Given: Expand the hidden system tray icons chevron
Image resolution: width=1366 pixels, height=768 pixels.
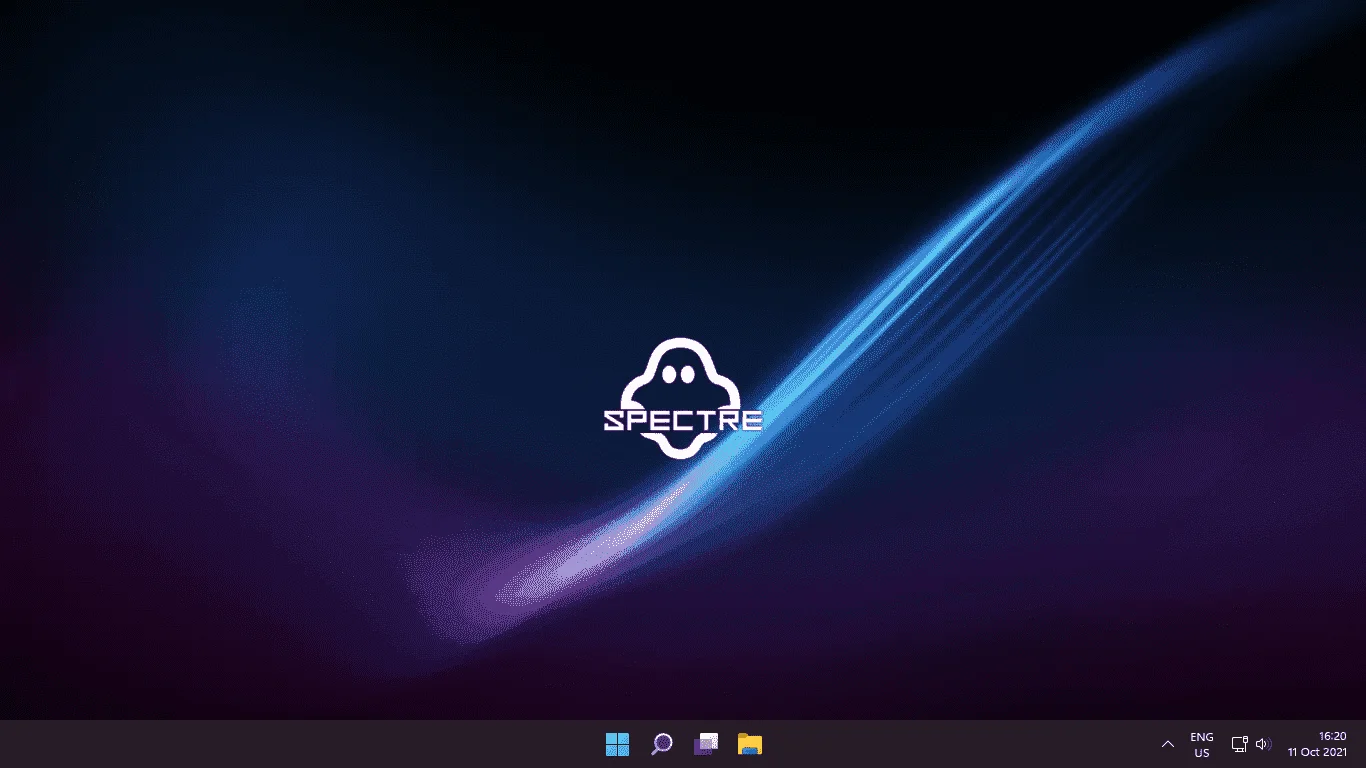Looking at the screenshot, I should point(1167,744).
